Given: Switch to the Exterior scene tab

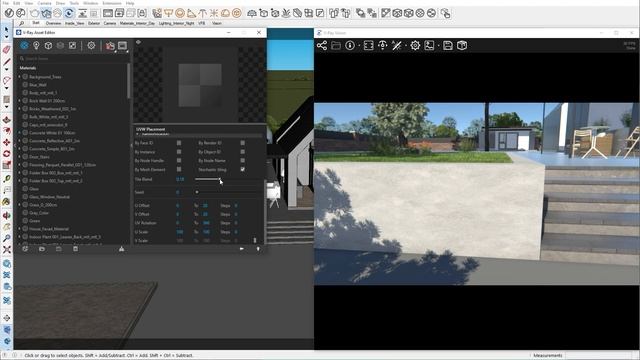Looking at the screenshot, I should [94, 23].
